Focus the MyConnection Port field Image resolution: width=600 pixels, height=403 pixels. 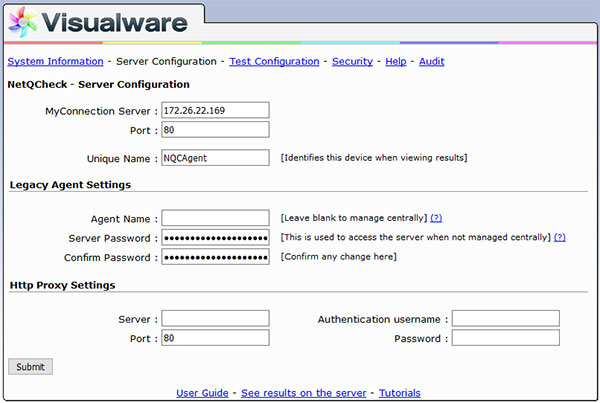coord(215,130)
